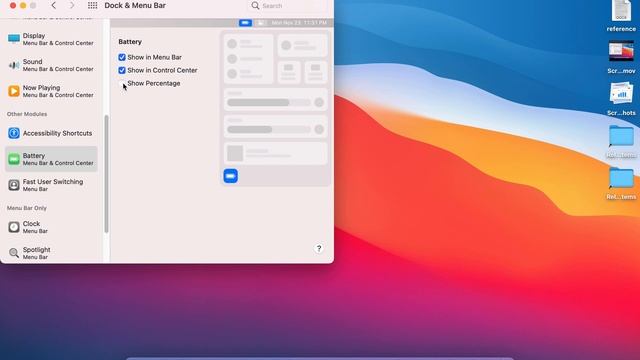640x360 pixels.
Task: Select Fast User Switching label
Action: (53, 182)
